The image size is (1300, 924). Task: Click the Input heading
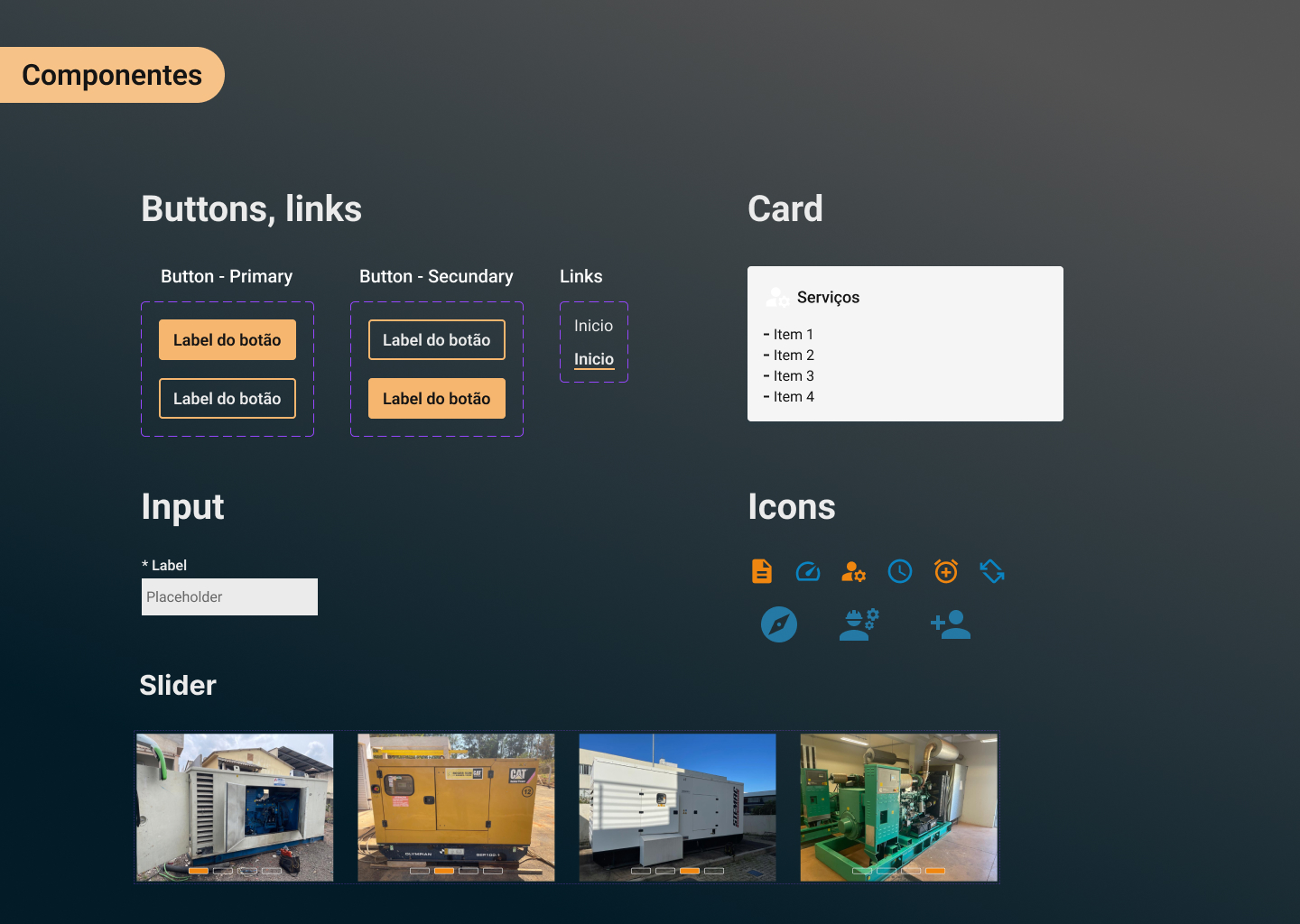[182, 507]
